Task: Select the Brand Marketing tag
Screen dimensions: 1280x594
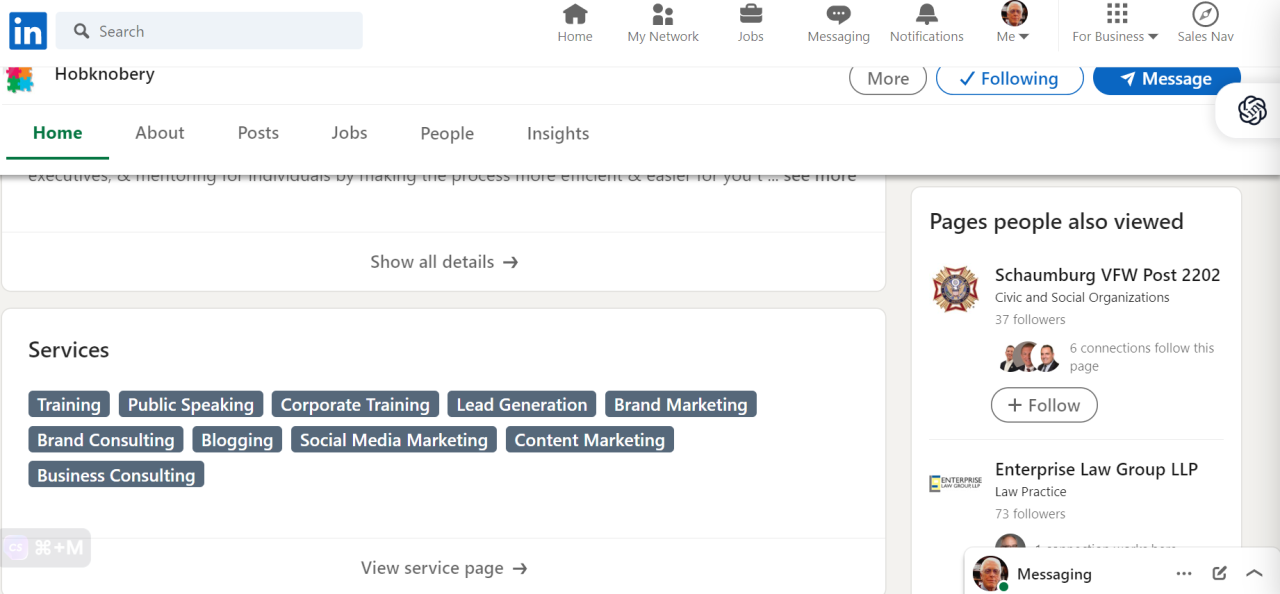Action: [681, 404]
